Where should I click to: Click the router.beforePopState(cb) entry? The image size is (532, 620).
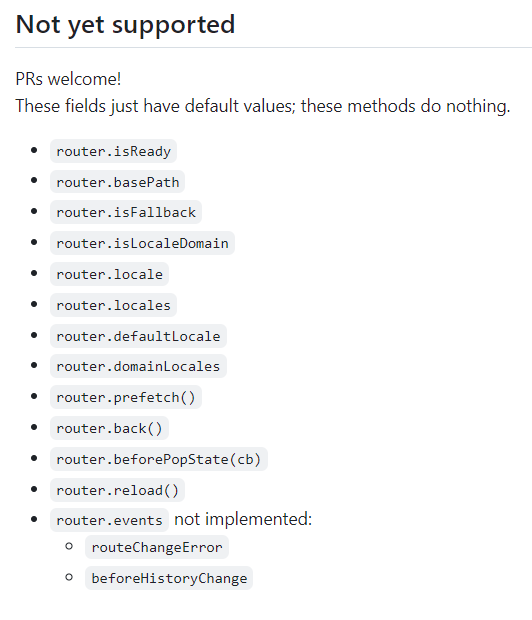coord(159,459)
